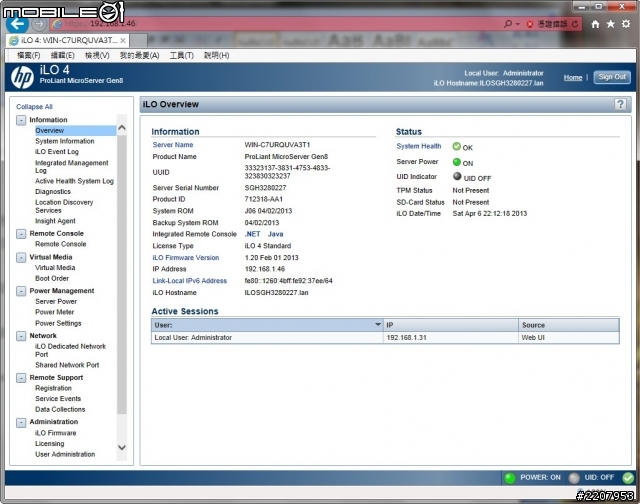The image size is (640, 504).
Task: Click the navigation scrollbar up arrow
Action: [x=122, y=128]
